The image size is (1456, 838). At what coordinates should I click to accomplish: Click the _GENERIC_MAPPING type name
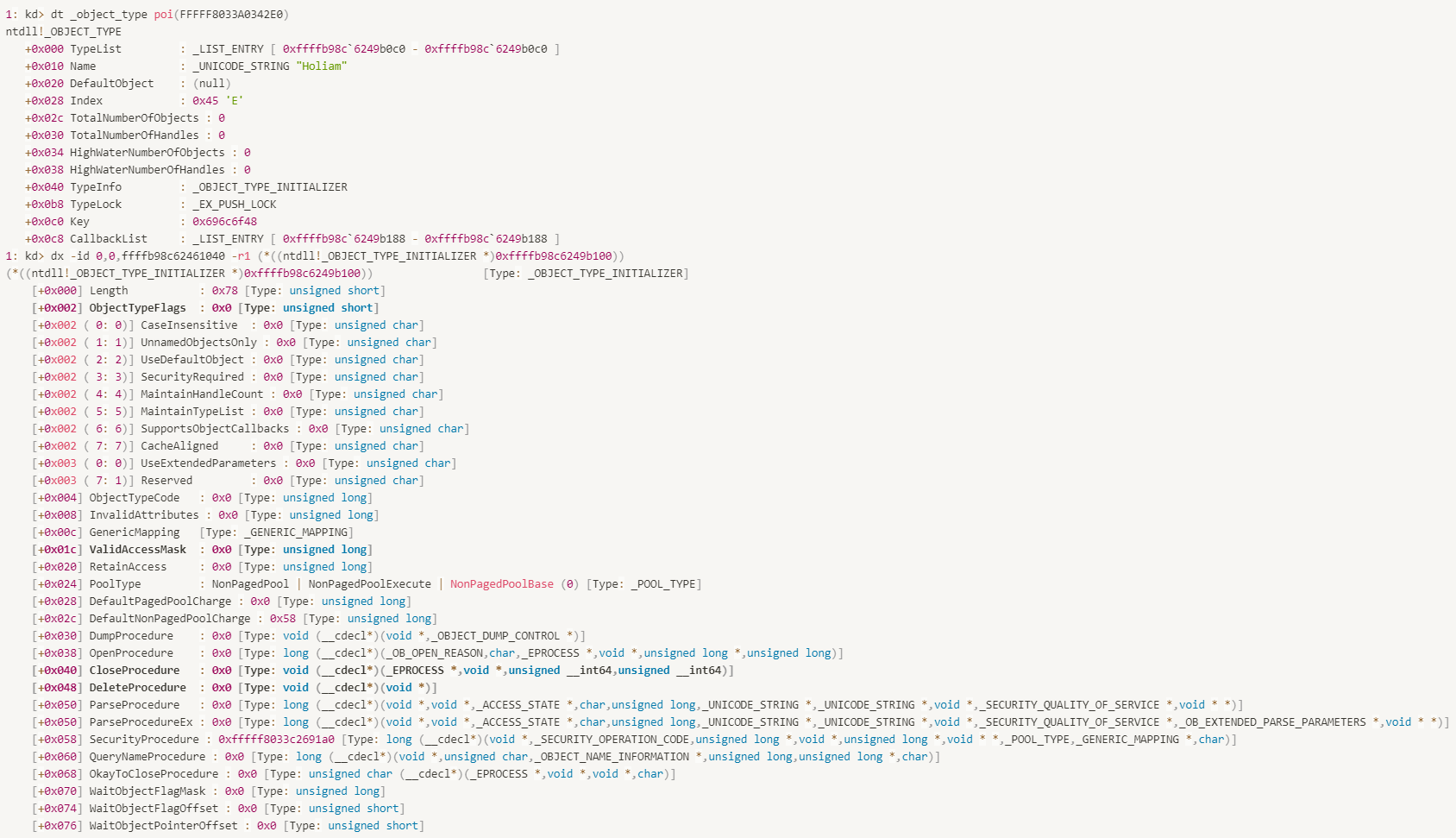(x=297, y=532)
